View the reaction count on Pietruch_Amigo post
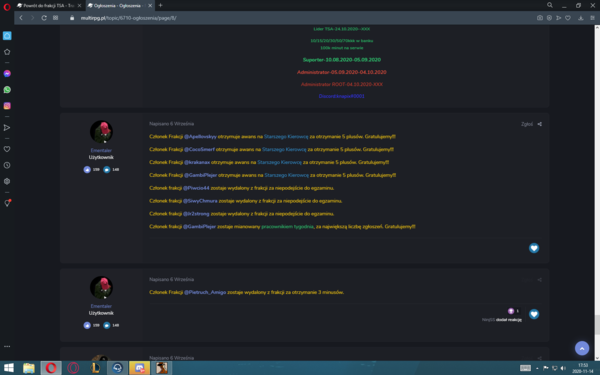Screen dimensions: 600x375 pyautogui.click(x=514, y=311)
